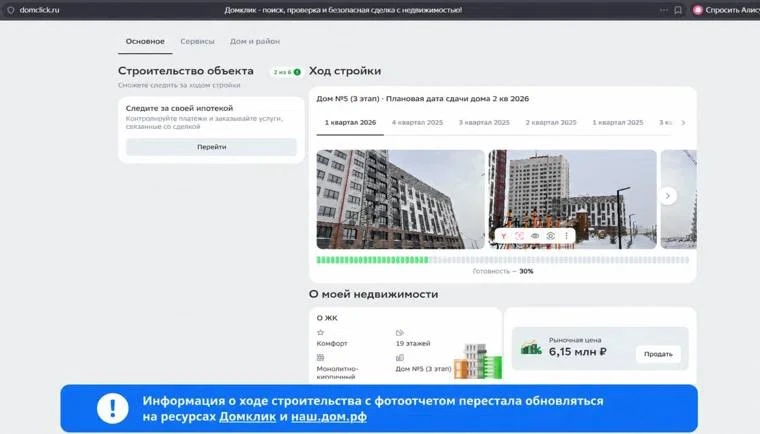Click the 'Комфорт' class label
The image size is (760, 434).
pos(332,343)
